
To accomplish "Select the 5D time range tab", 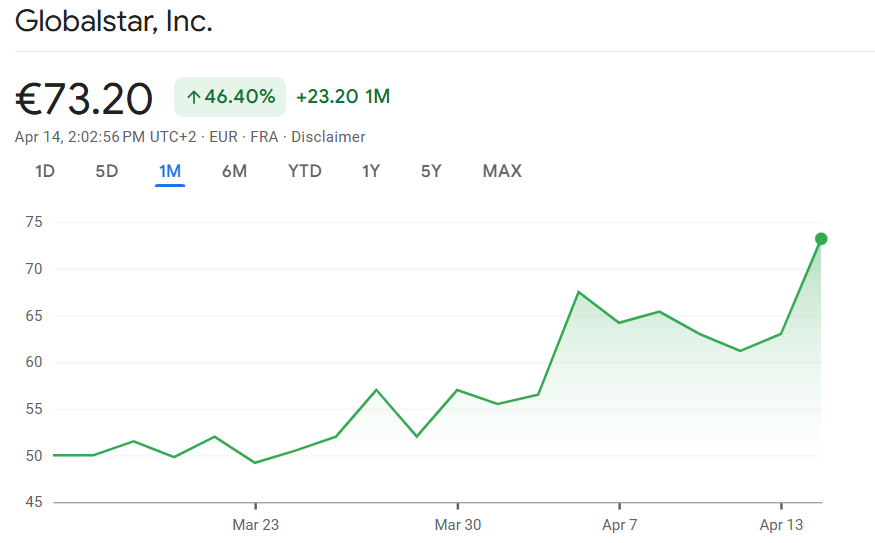I will (107, 171).
